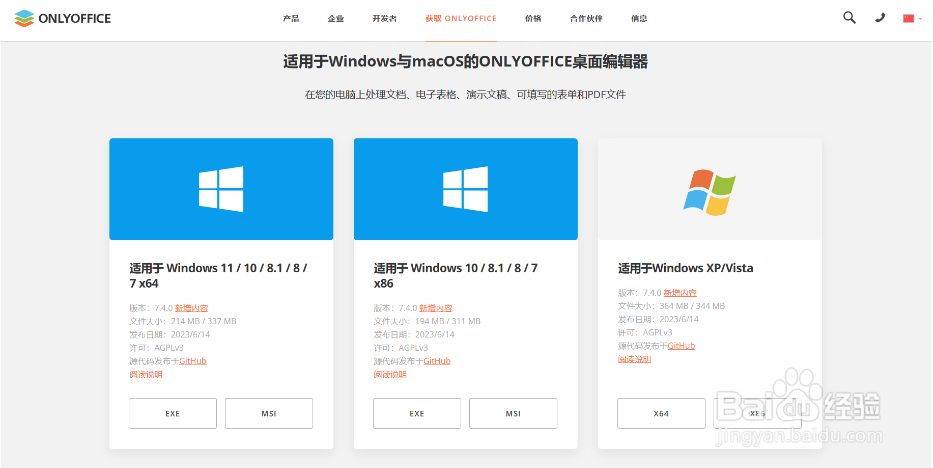Open the 信息 menu

point(639,18)
